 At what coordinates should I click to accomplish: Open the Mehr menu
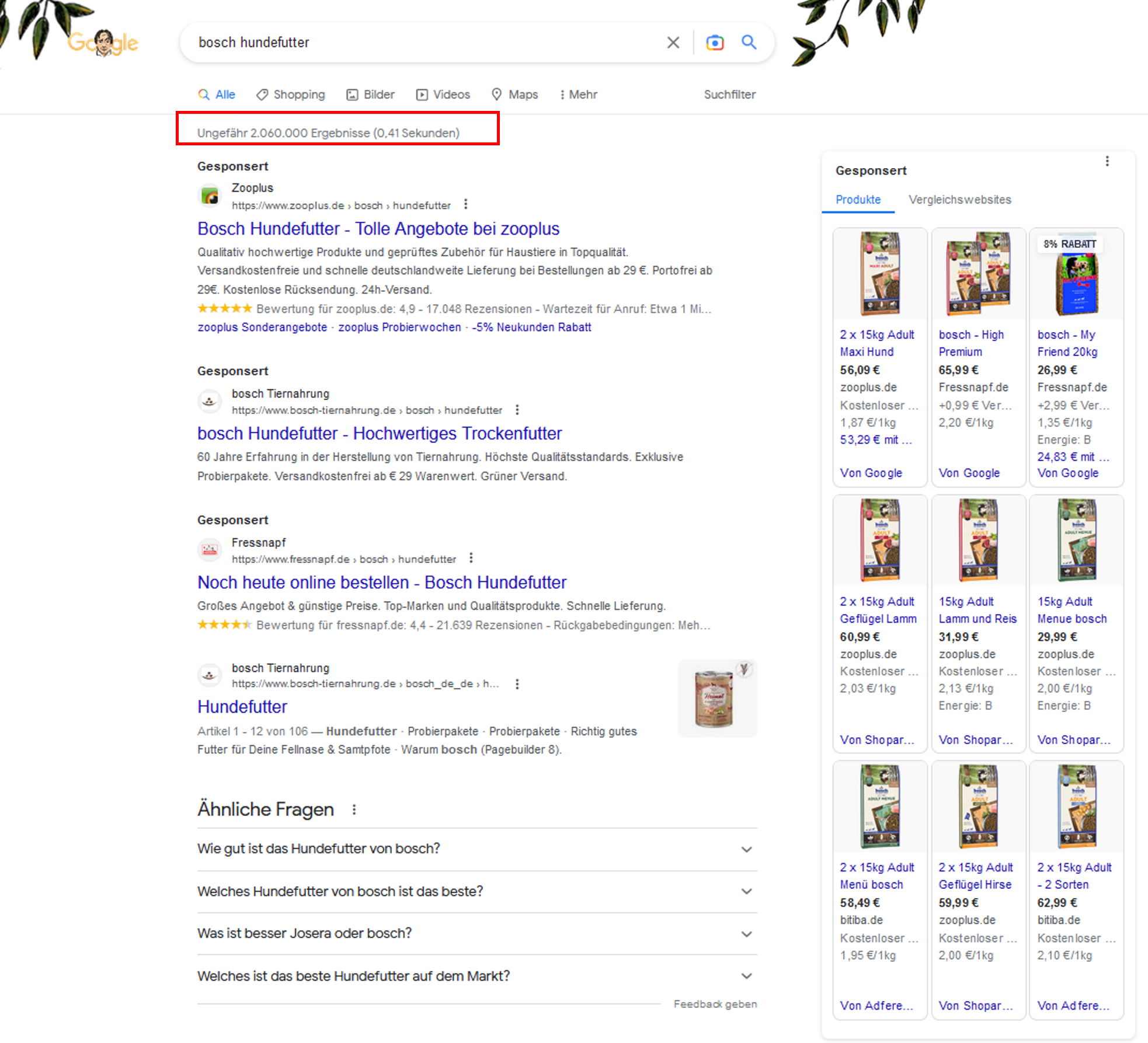[x=578, y=95]
